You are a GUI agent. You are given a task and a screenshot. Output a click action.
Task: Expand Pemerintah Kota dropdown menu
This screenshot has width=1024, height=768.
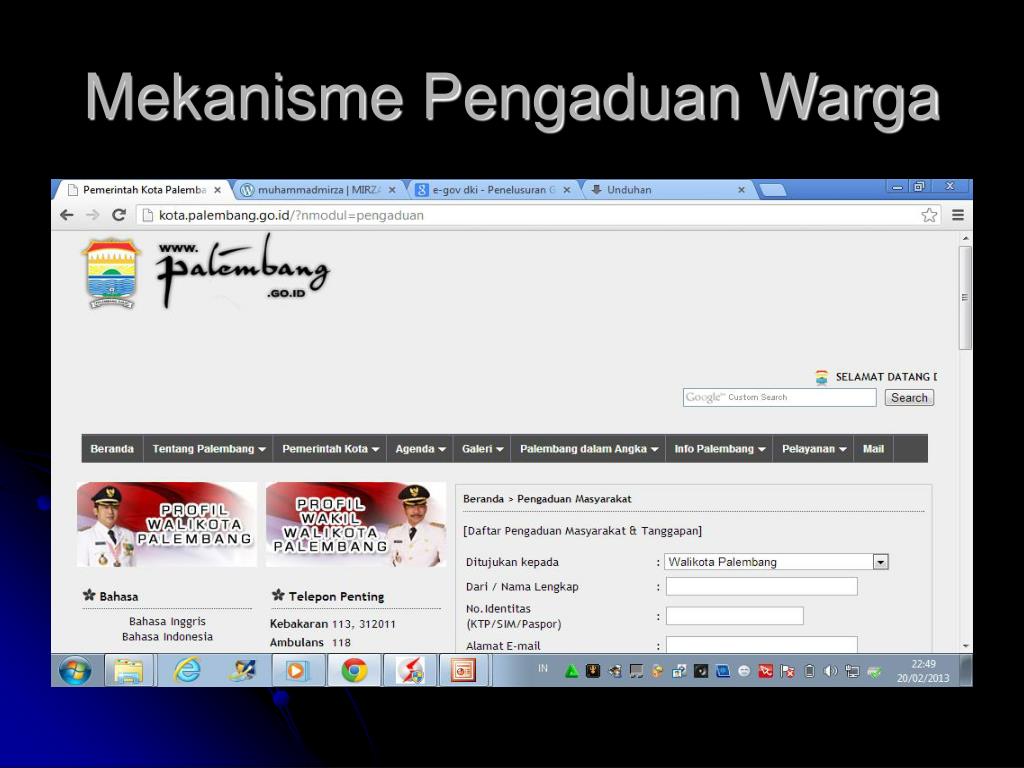coord(330,449)
